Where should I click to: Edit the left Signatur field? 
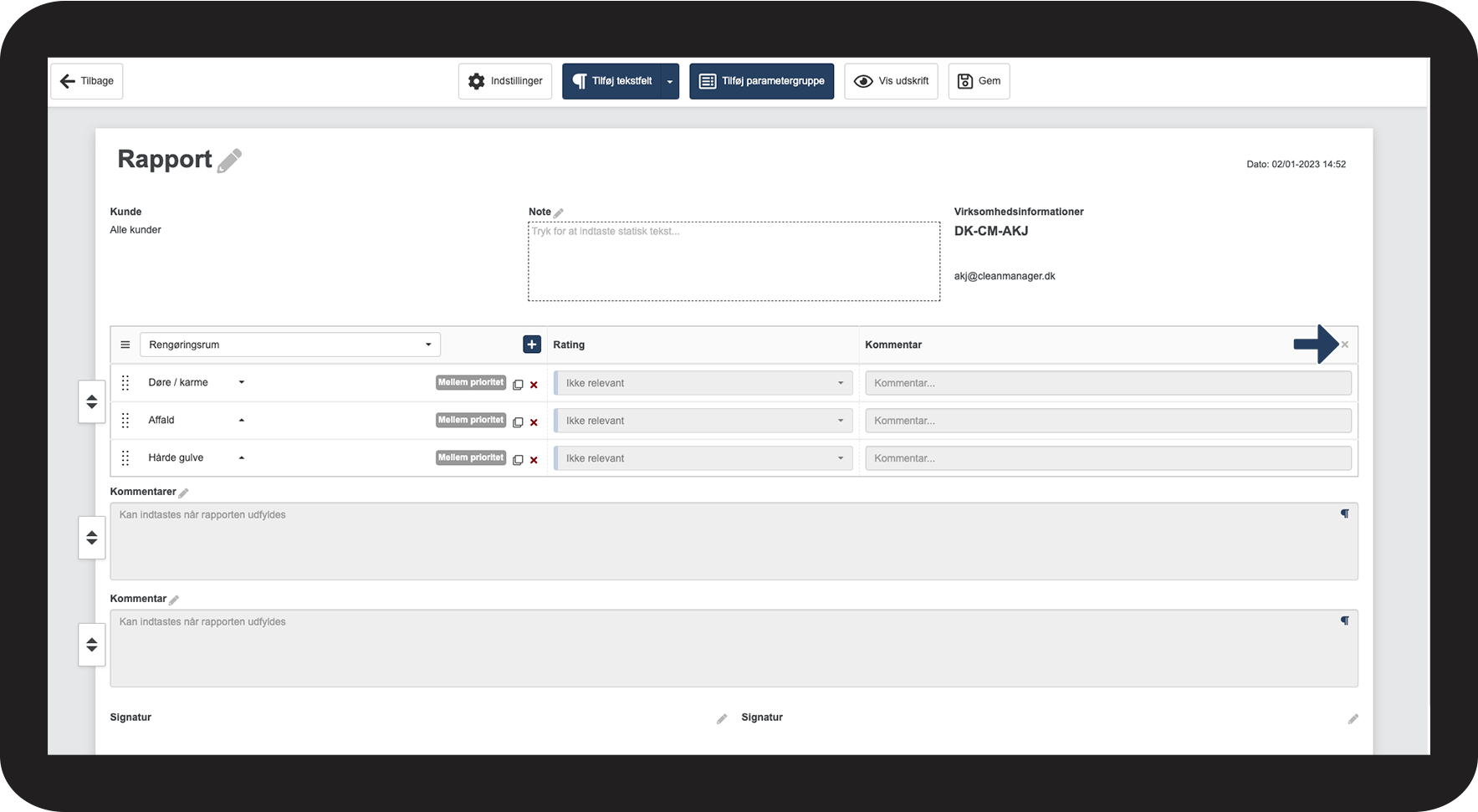click(x=721, y=718)
